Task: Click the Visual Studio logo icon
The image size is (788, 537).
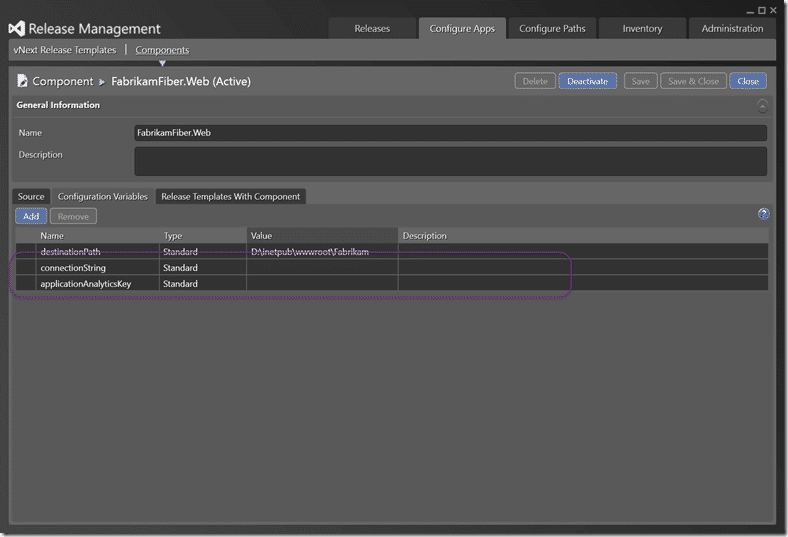Action: point(17,29)
